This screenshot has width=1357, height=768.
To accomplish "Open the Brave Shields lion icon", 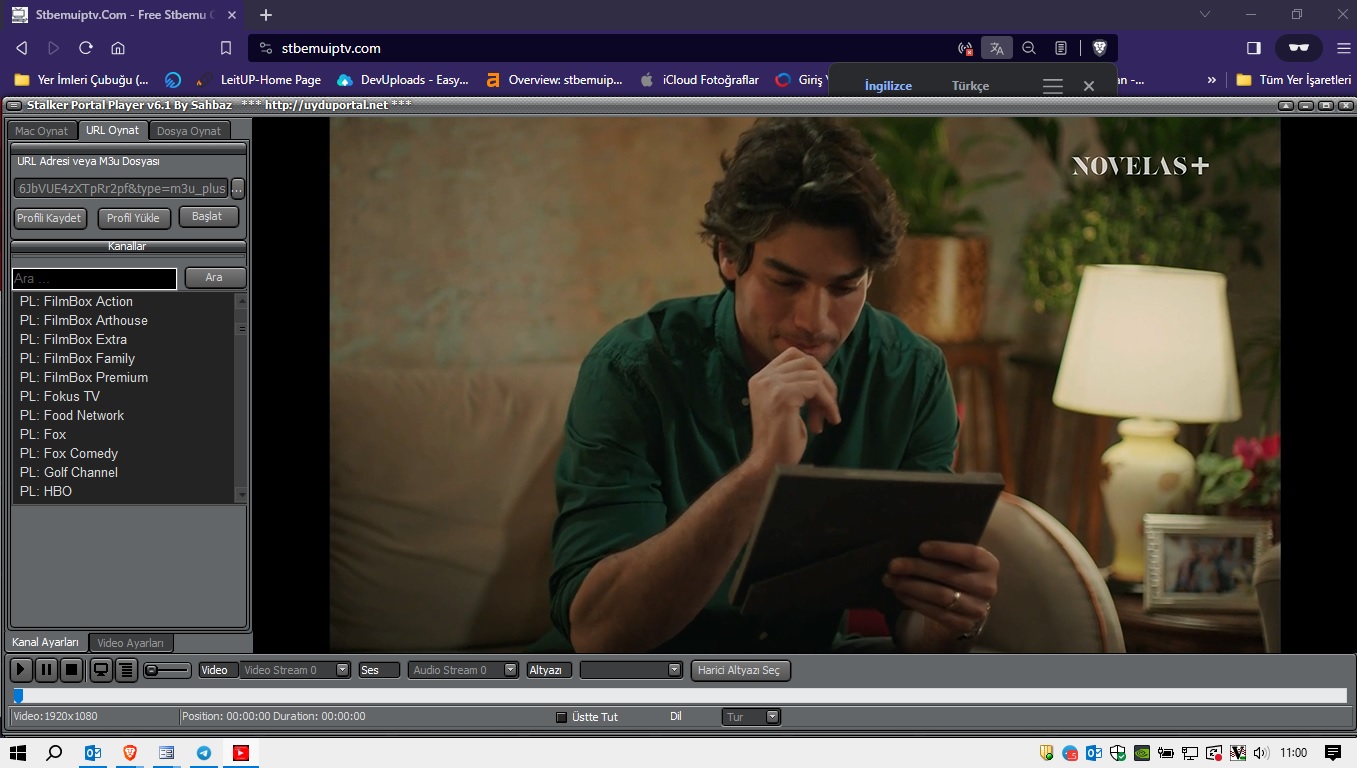I will pos(1099,48).
